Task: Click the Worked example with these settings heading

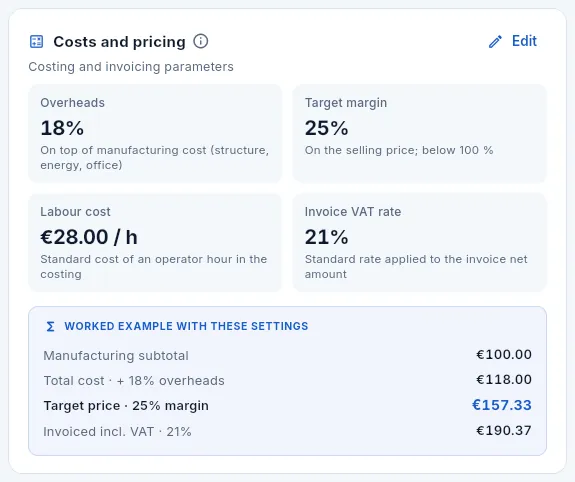Action: pos(186,326)
